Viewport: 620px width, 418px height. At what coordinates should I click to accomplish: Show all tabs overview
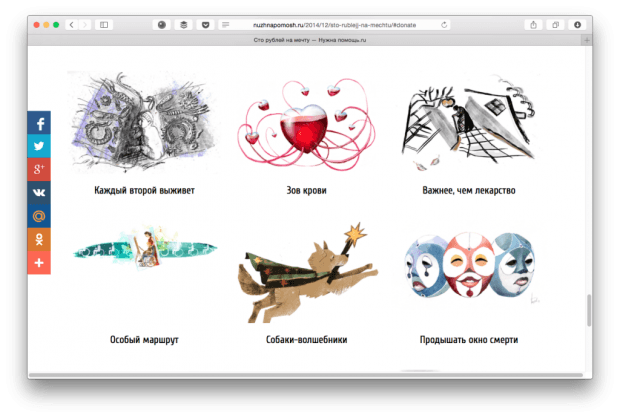click(x=554, y=24)
